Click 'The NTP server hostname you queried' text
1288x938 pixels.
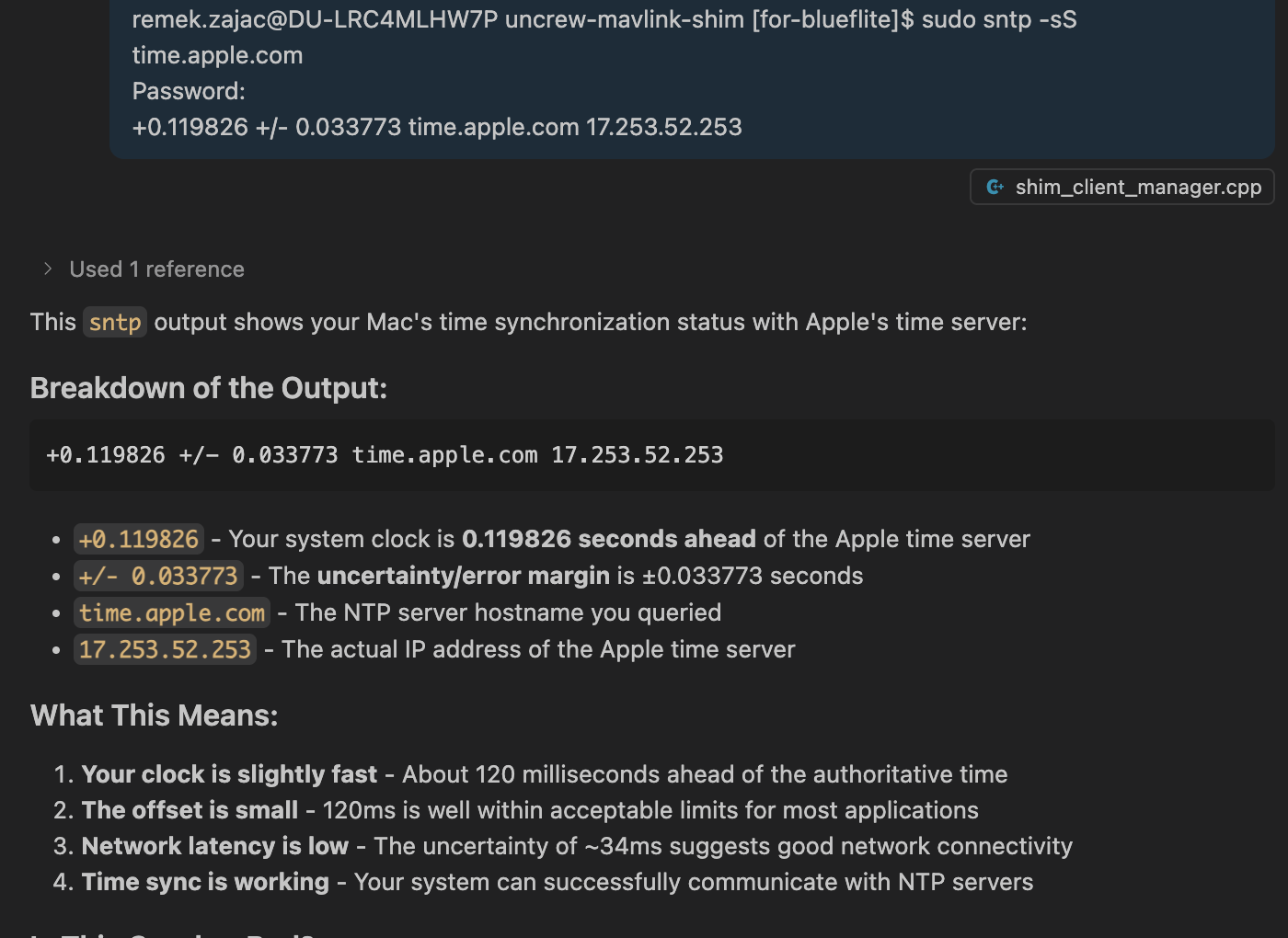(x=508, y=612)
